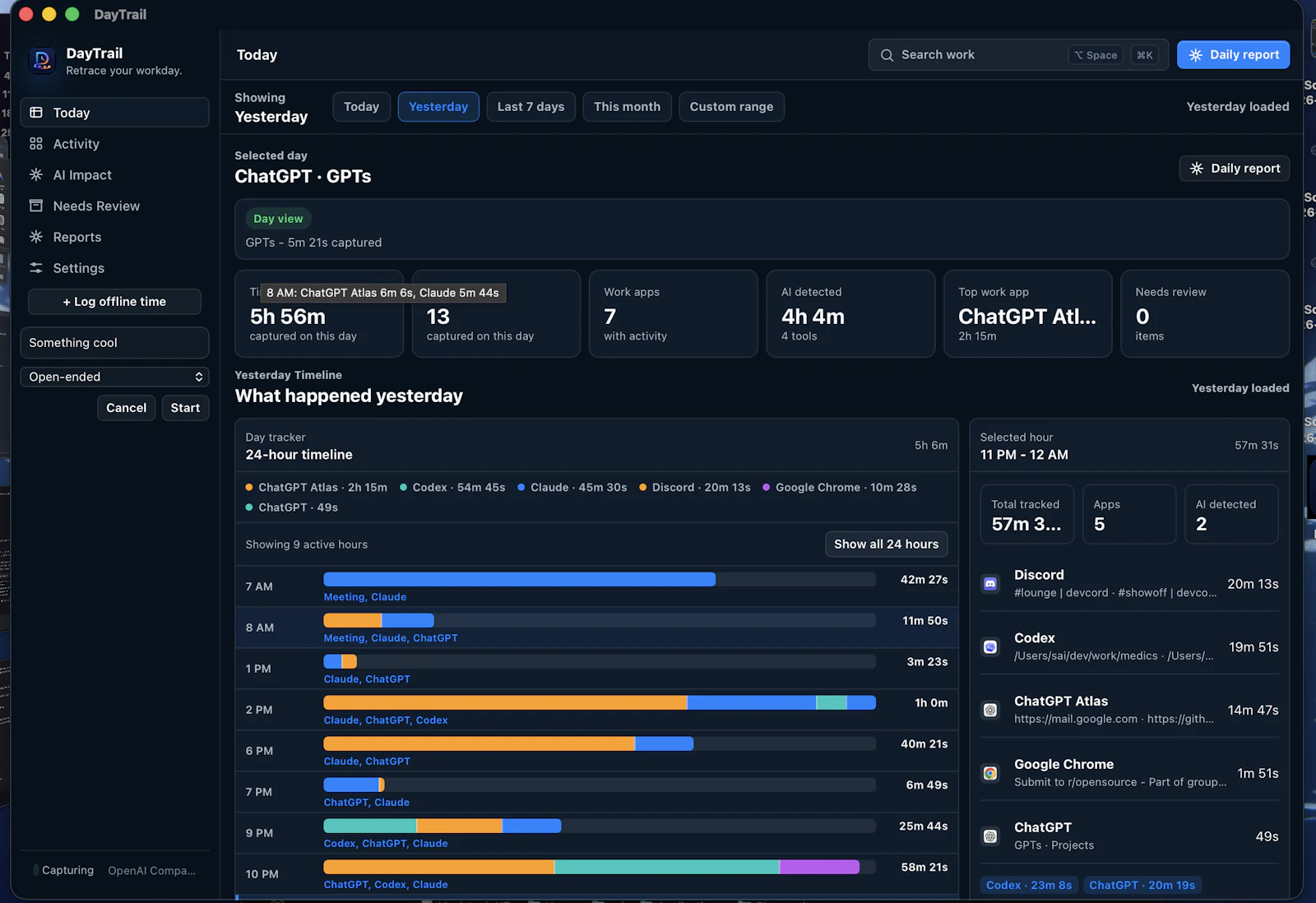Click the Activity grid icon
1316x903 pixels.
click(x=36, y=144)
